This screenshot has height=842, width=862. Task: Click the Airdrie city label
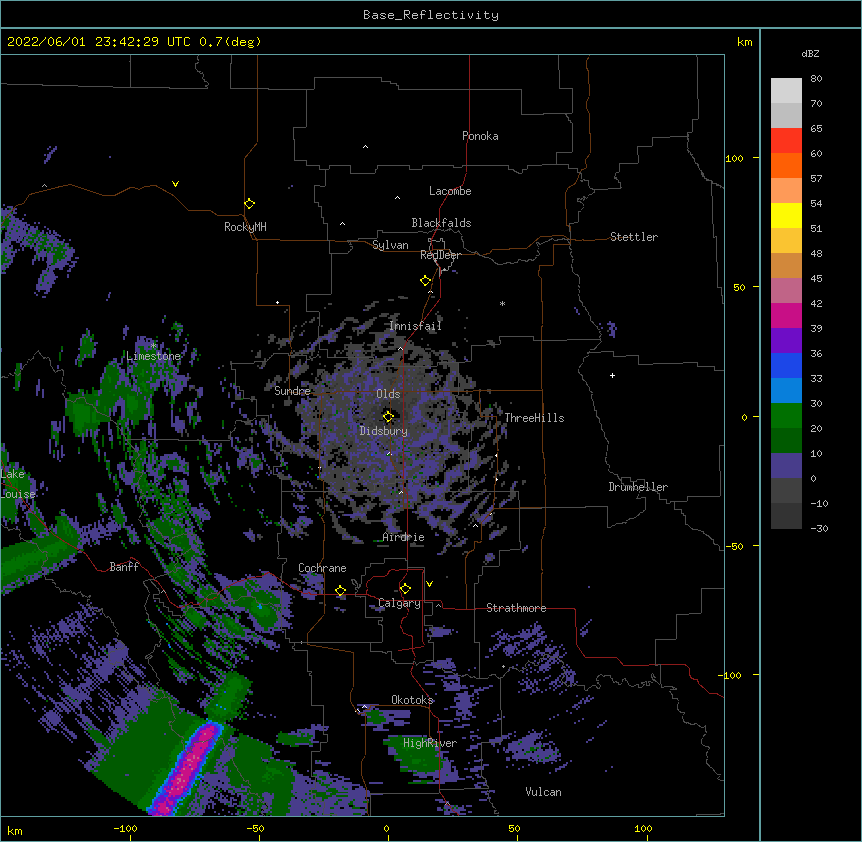pyautogui.click(x=403, y=537)
